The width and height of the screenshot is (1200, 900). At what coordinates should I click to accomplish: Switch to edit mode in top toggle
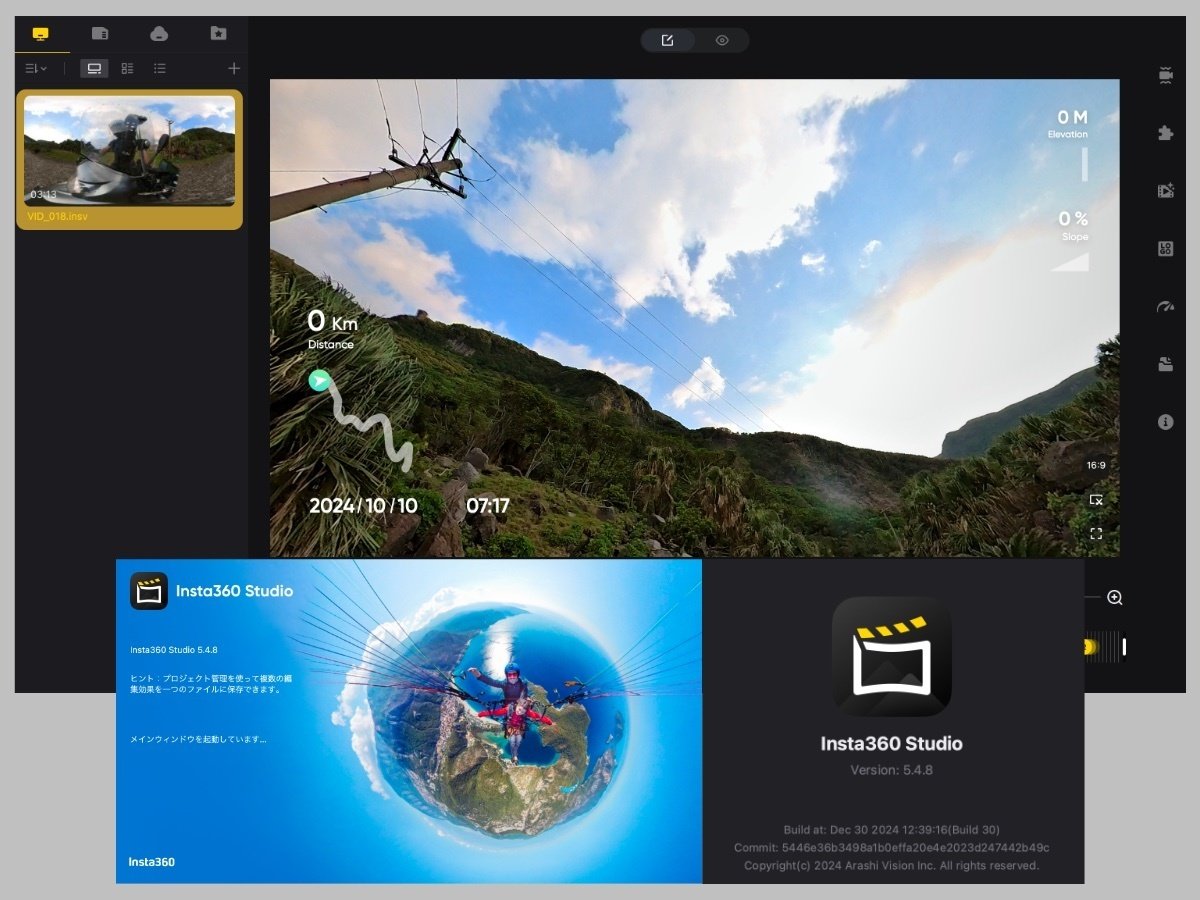[668, 41]
